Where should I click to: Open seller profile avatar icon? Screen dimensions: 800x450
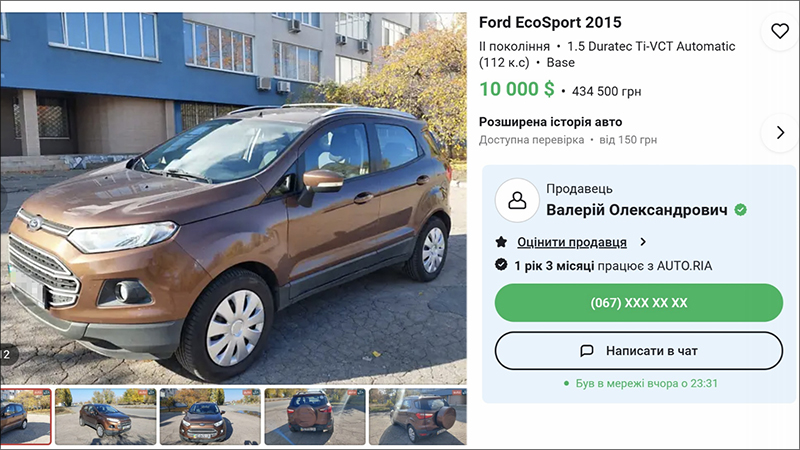click(517, 200)
